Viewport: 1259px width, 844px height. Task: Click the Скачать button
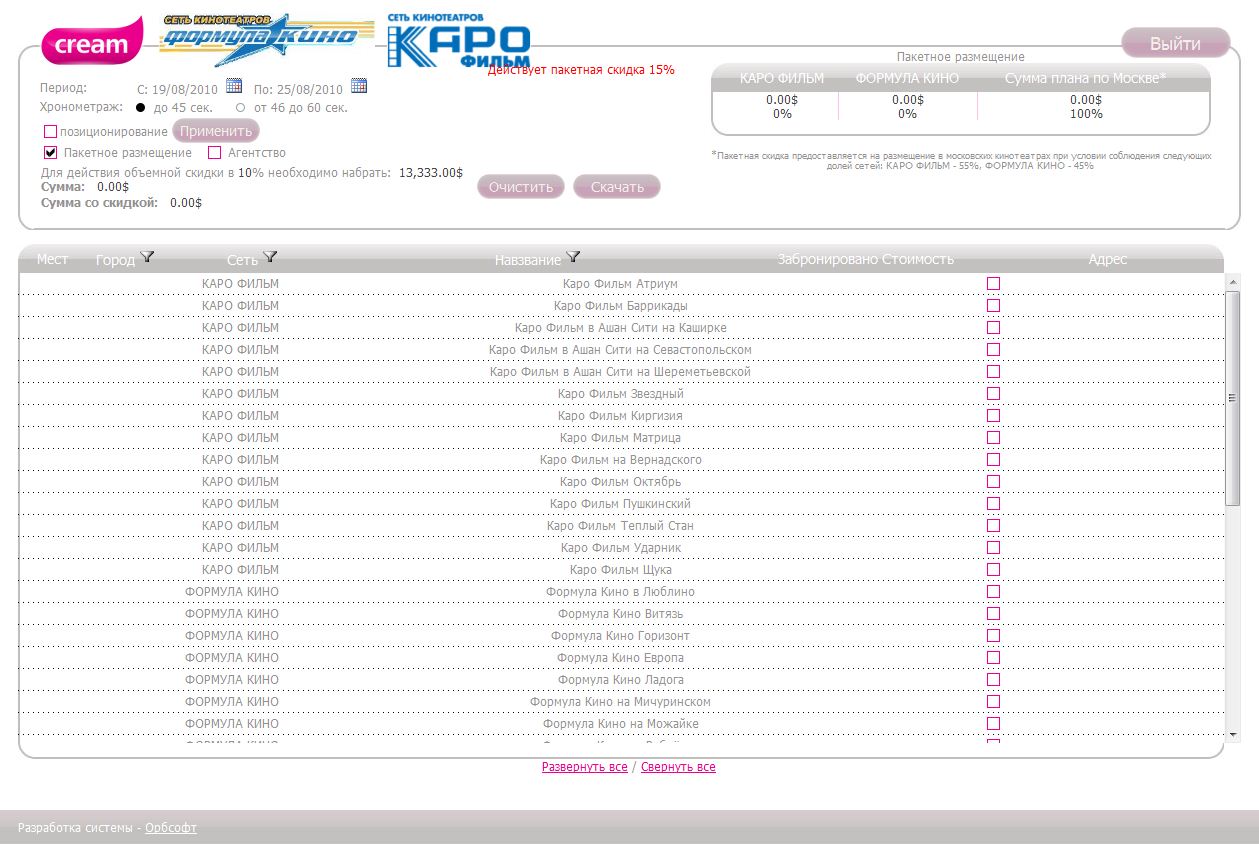coord(617,187)
